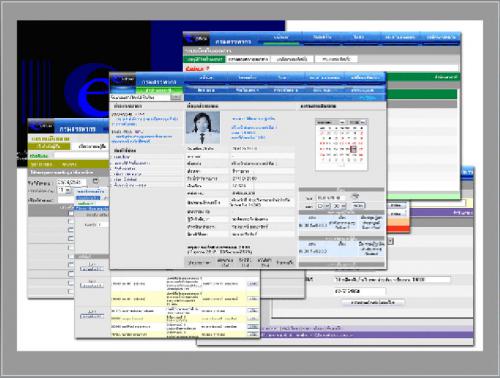Screen dimensions: 500x378
Task: Select the olive-colored tab in left window
Action: pos(49,146)
